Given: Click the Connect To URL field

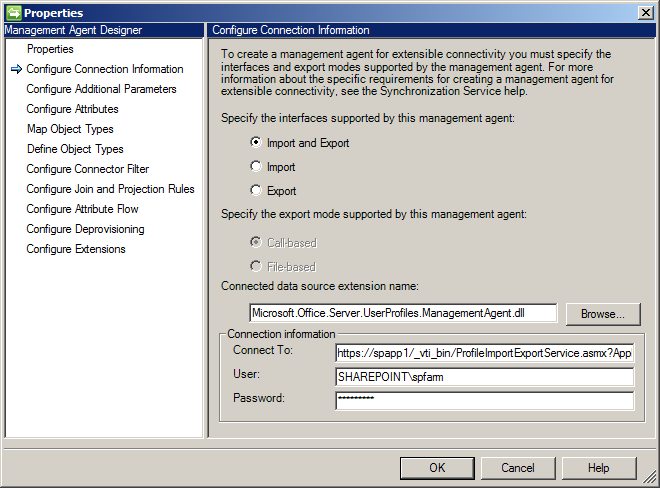Looking at the screenshot, I should tap(484, 353).
